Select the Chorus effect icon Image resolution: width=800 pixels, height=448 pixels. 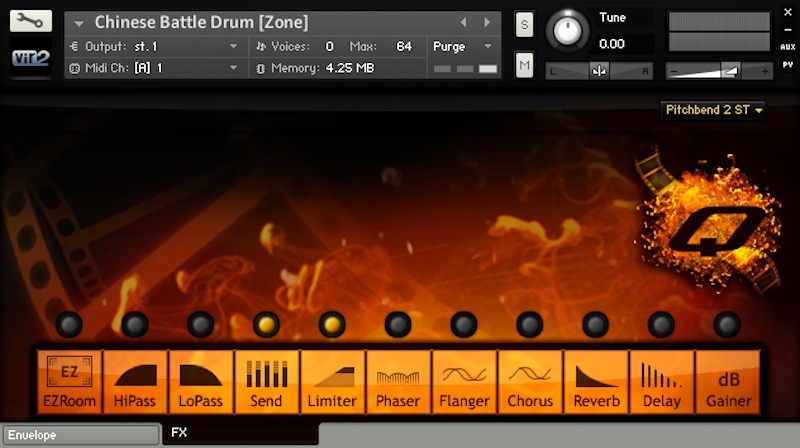pyautogui.click(x=530, y=382)
